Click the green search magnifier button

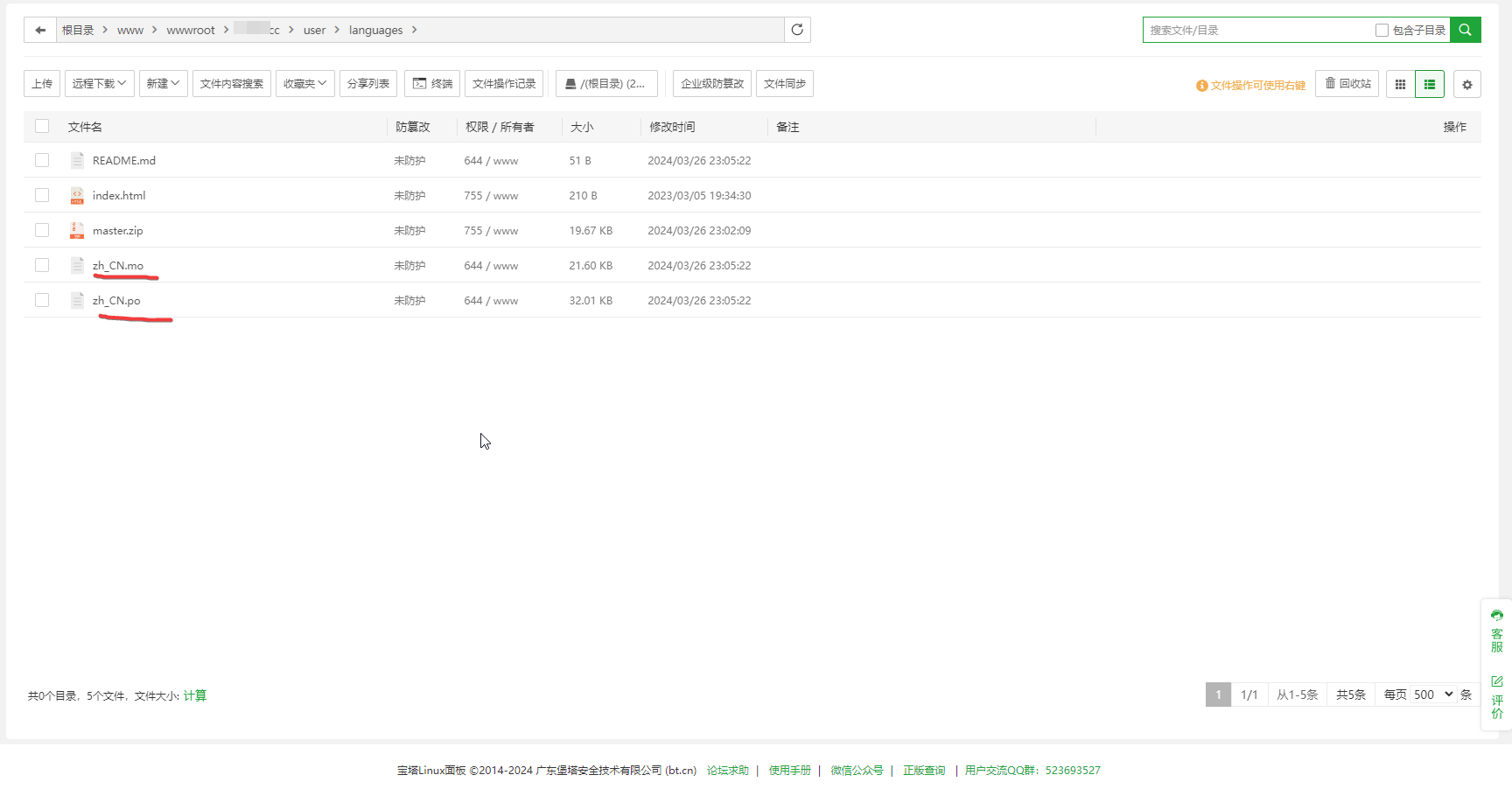click(1465, 30)
